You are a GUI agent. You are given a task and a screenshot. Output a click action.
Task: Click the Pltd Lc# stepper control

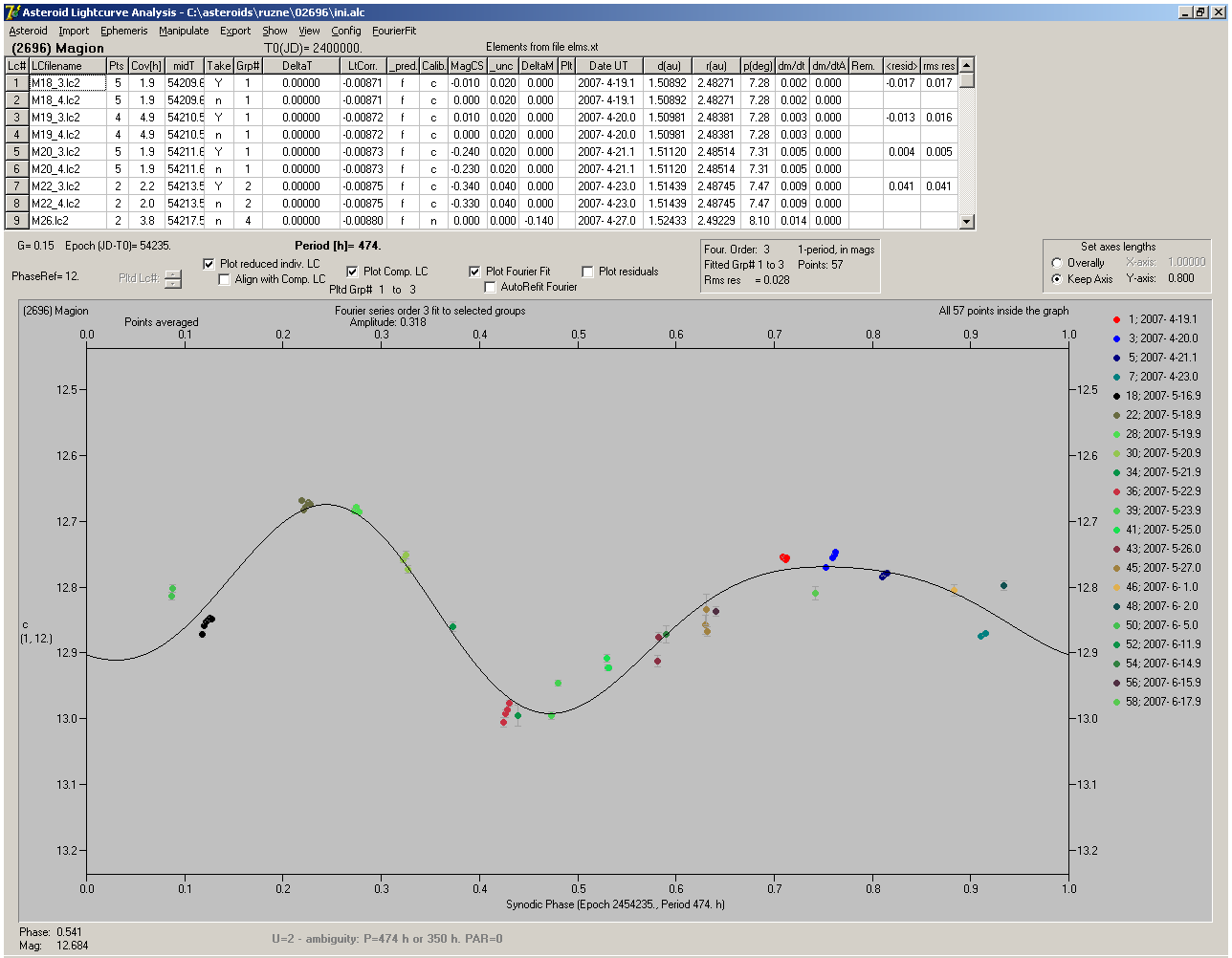click(x=172, y=278)
